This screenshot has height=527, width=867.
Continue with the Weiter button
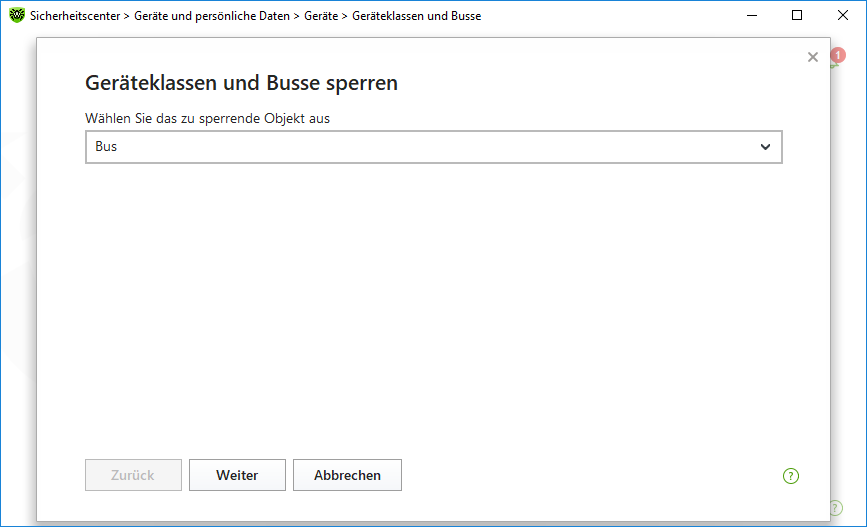(237, 475)
